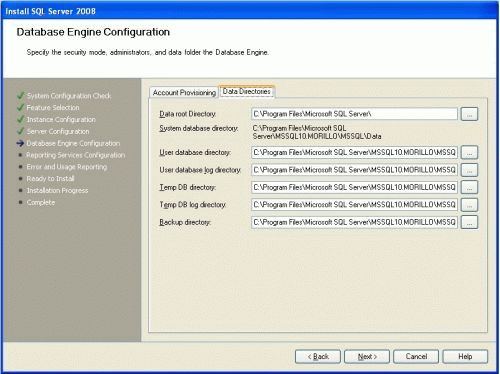Screen dimensions: 500x374
Task: Browse for Temp DB log directory
Action: 469,205
